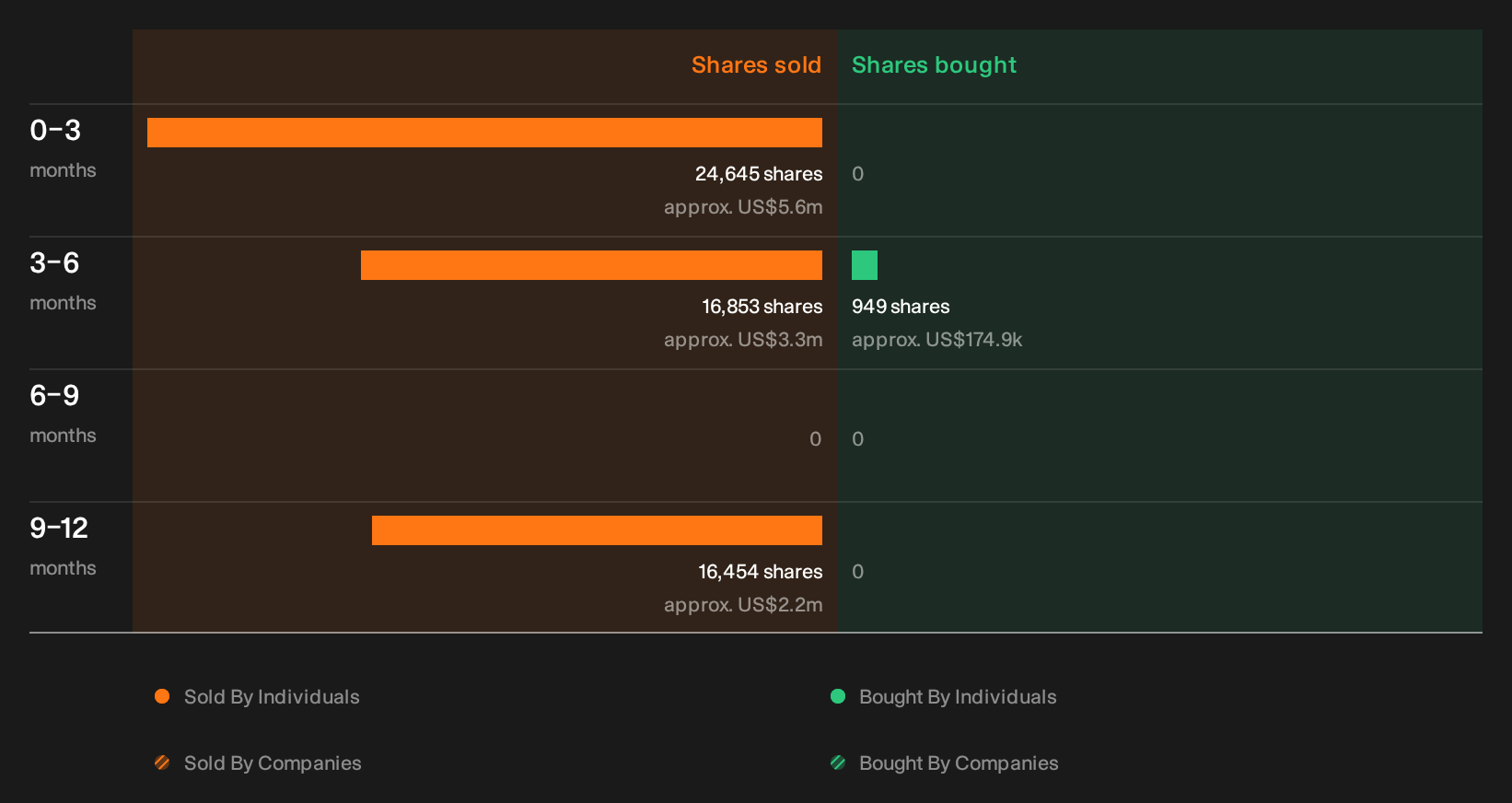The width and height of the screenshot is (1512, 803).
Task: Click the 0-3 months row label
Action: coord(63,148)
